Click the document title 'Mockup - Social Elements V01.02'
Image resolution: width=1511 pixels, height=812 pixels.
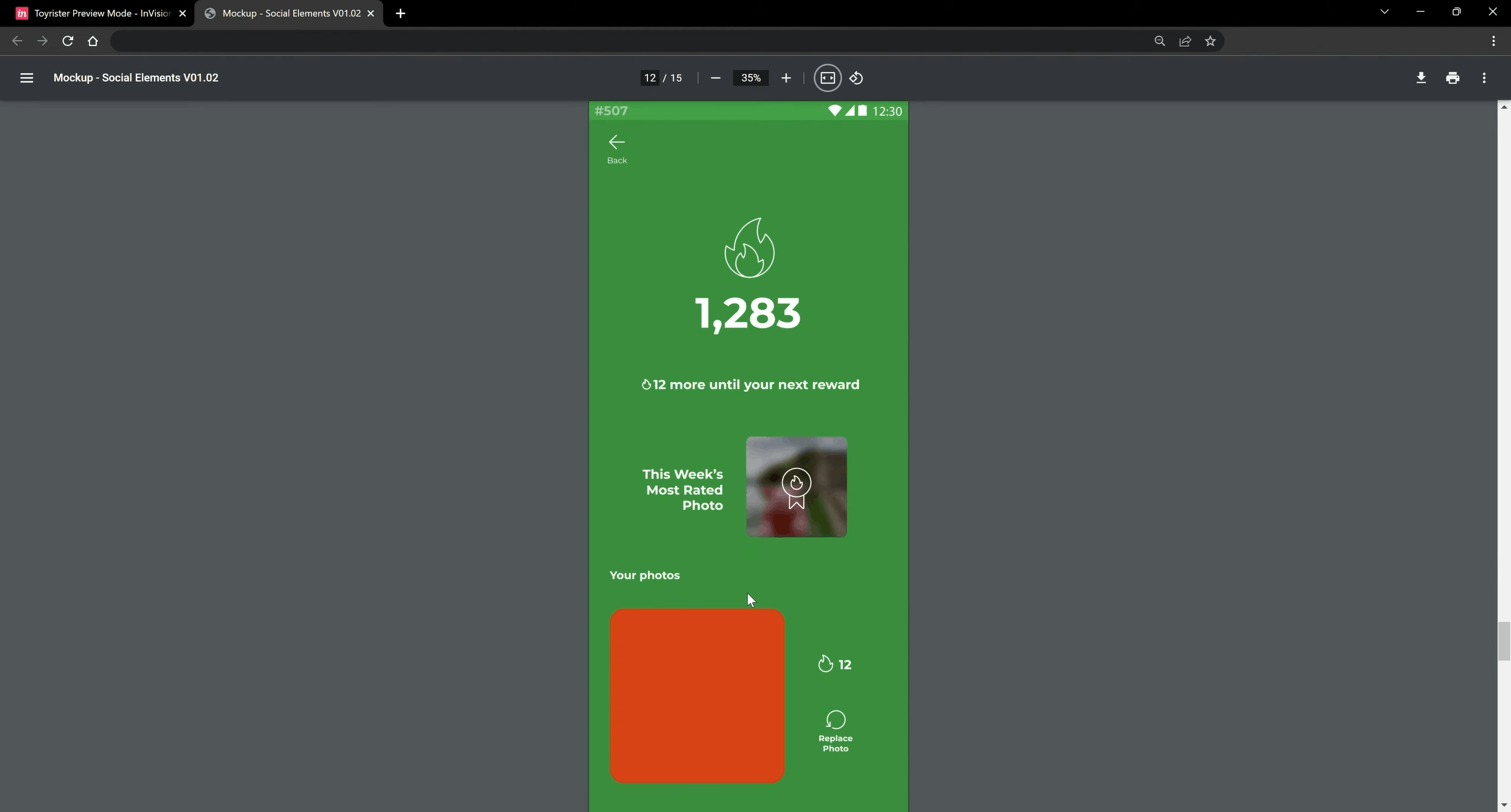coord(136,78)
